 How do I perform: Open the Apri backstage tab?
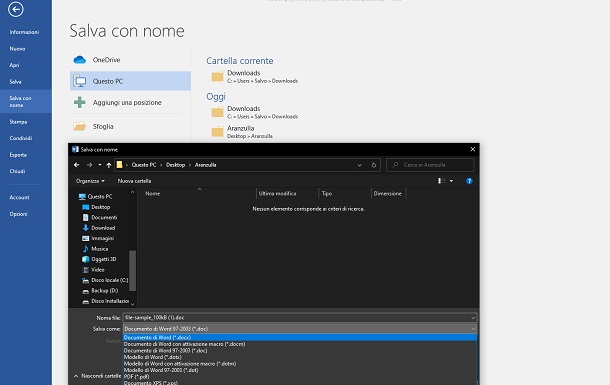[x=14, y=65]
